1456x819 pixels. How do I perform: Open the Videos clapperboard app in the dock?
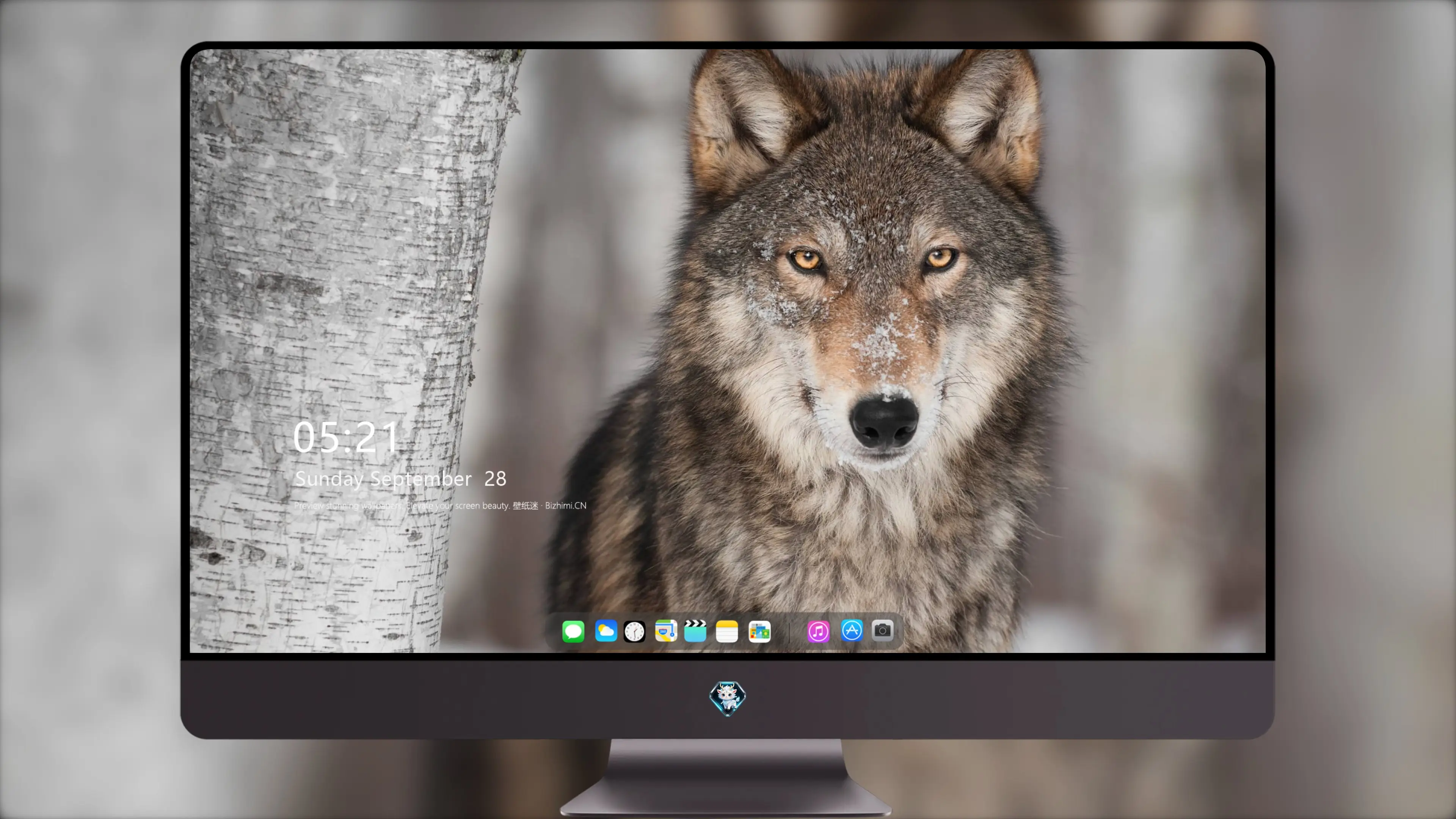695,631
